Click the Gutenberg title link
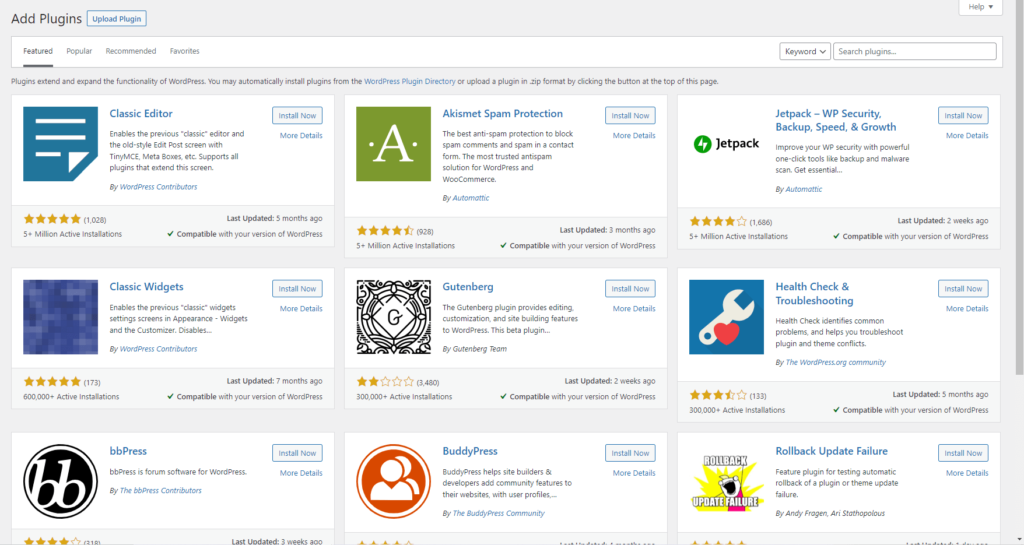Viewport: 1024px width, 545px height. [x=468, y=287]
